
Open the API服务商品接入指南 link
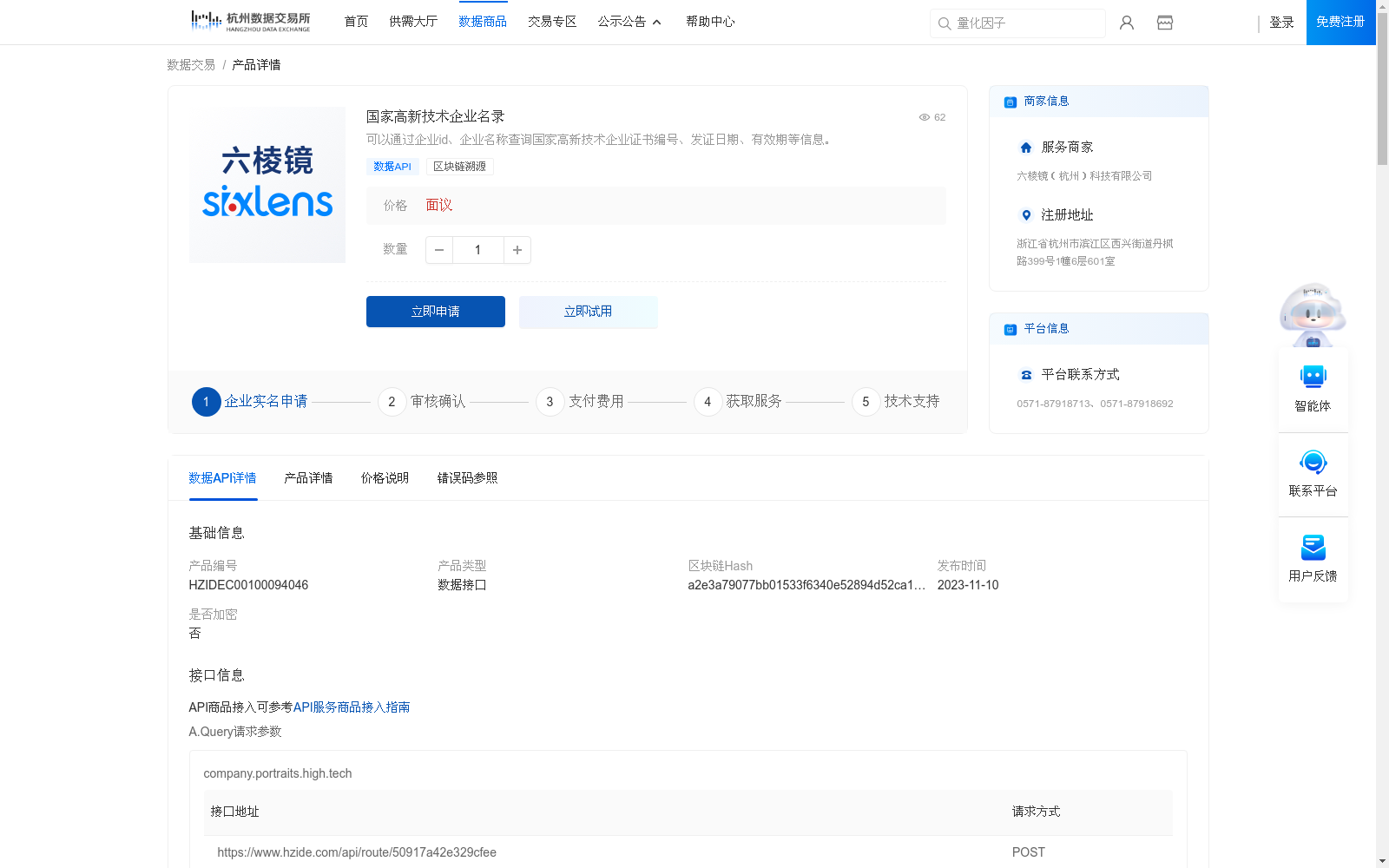click(x=352, y=707)
